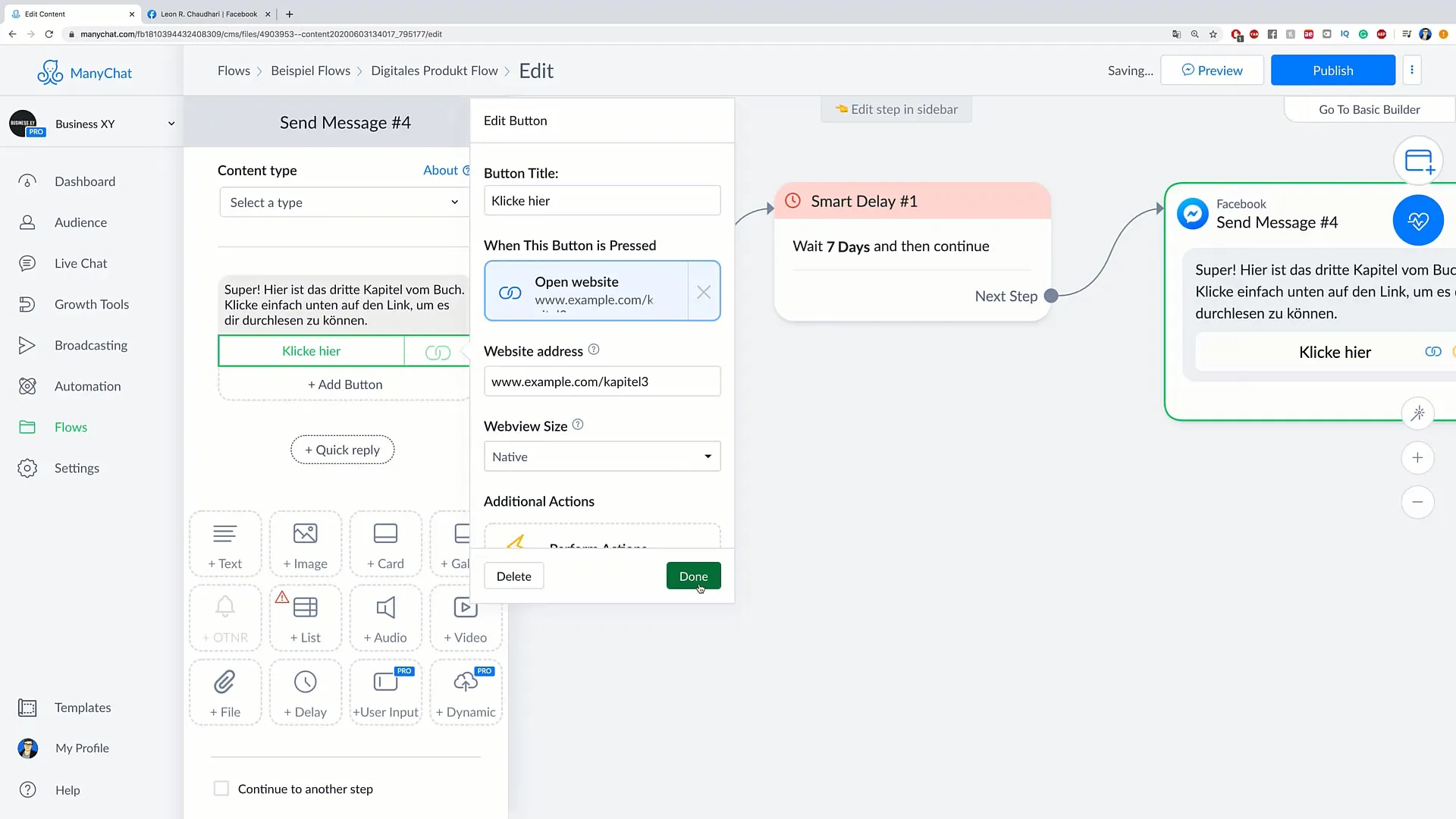Screen dimensions: 1456x819
Task: Toggle Continue to another step checkbox
Action: pyautogui.click(x=221, y=789)
